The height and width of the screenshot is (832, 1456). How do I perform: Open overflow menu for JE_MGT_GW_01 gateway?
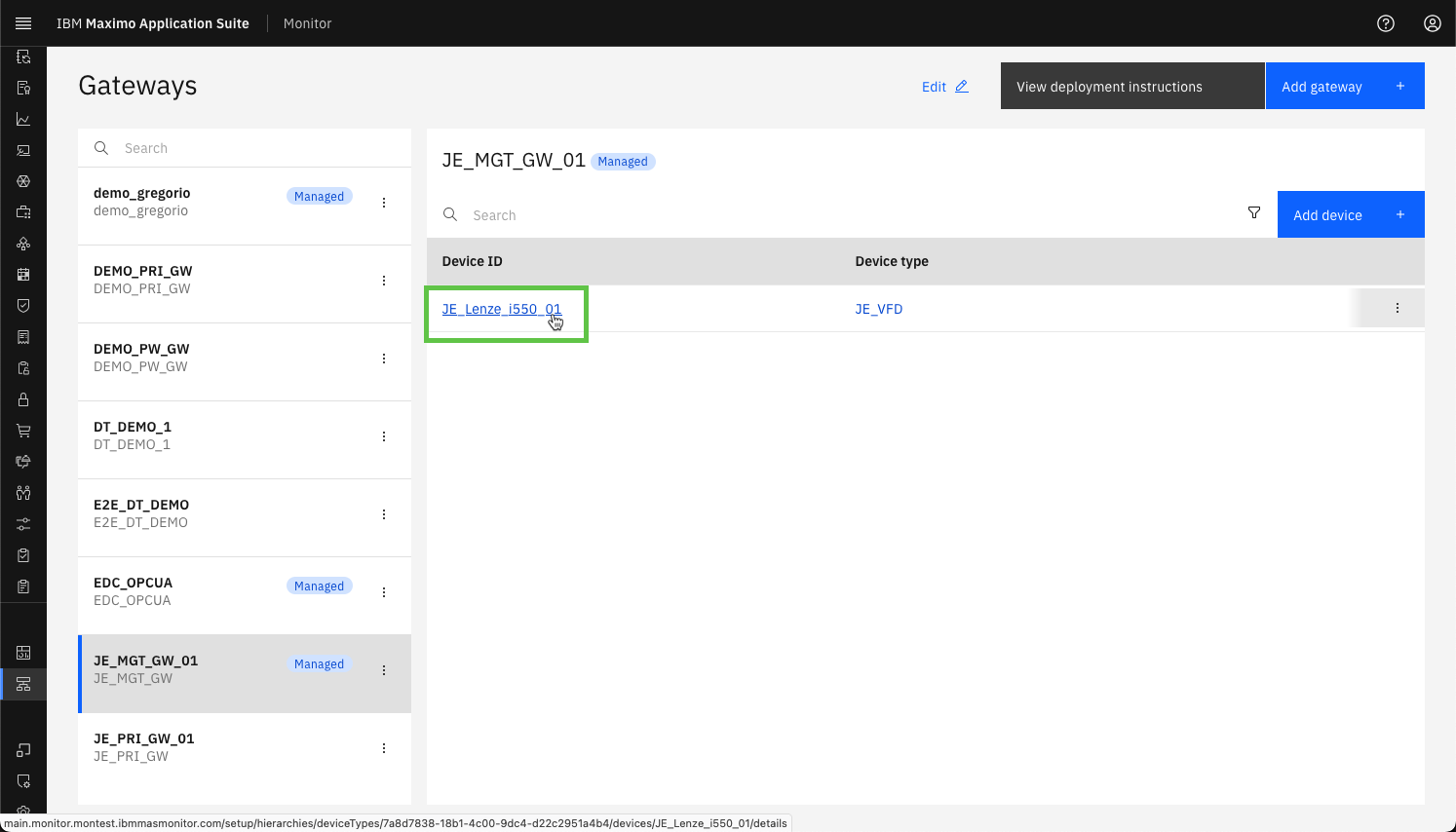click(x=384, y=670)
